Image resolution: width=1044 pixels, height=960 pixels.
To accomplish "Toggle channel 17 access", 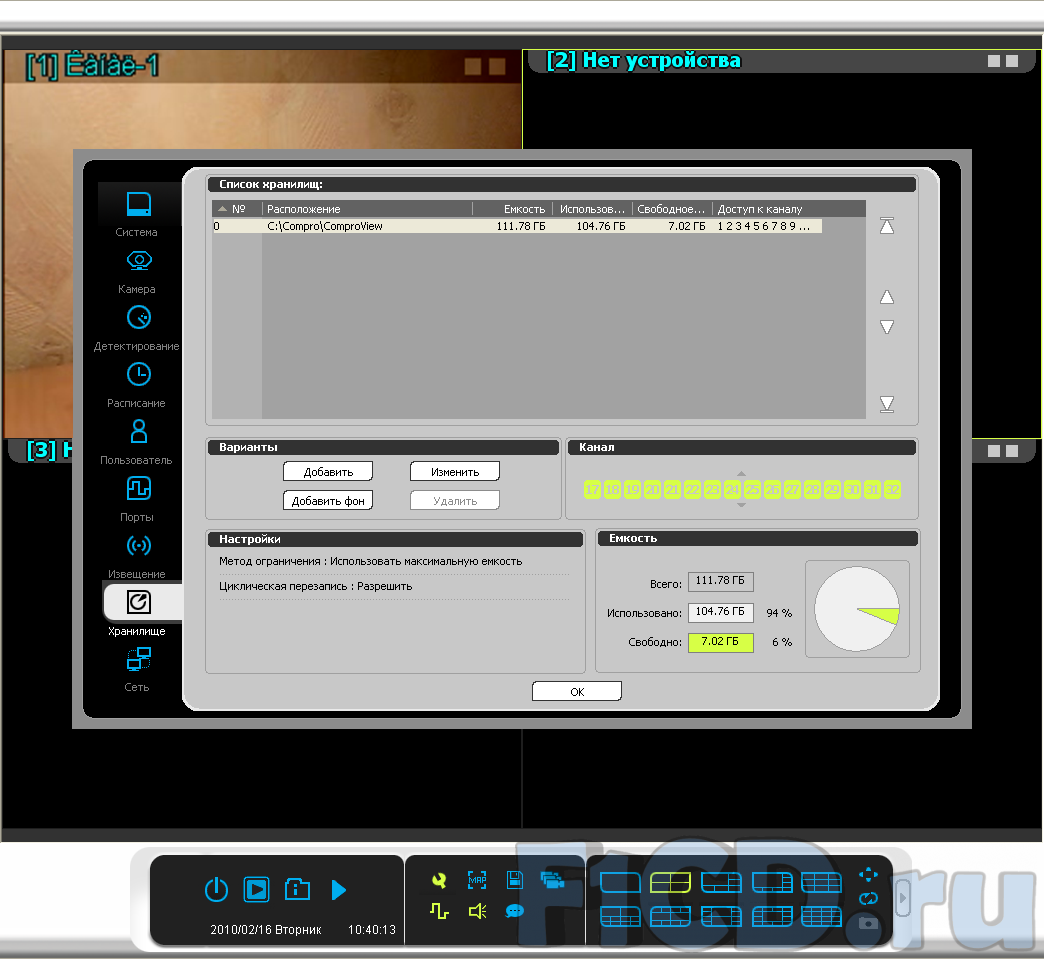I will 592,490.
